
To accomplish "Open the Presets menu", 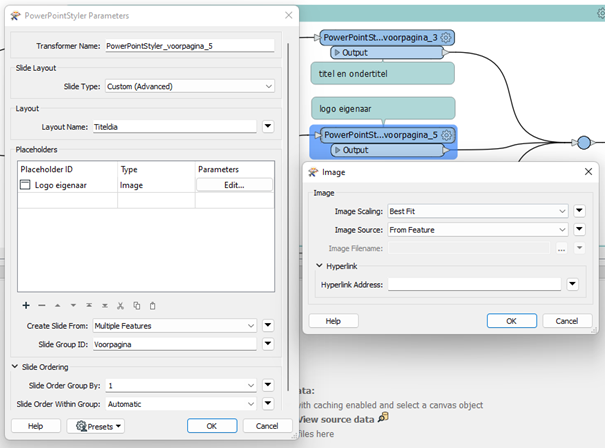I will (x=95, y=426).
